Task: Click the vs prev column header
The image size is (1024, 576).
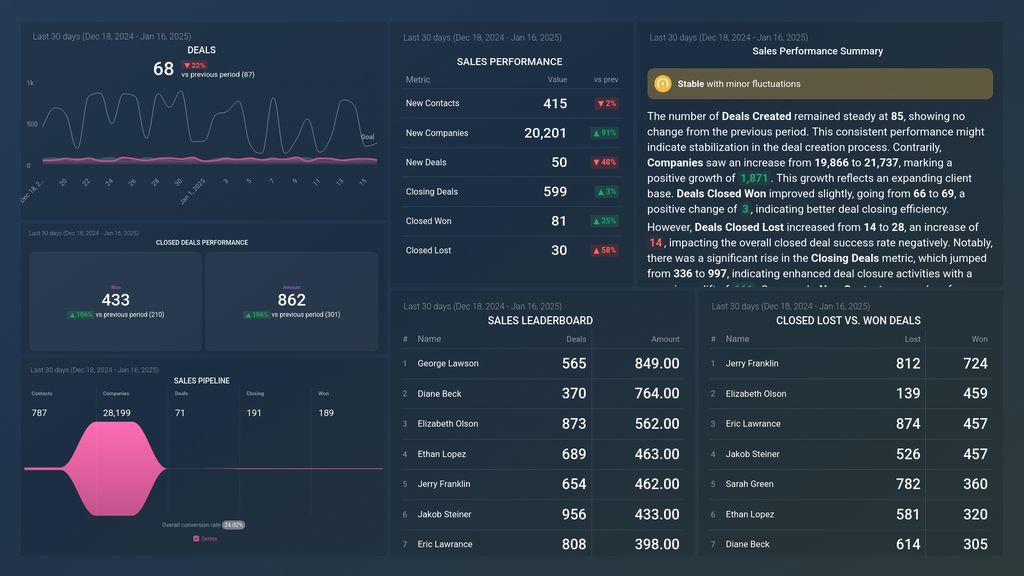Action: pyautogui.click(x=606, y=80)
